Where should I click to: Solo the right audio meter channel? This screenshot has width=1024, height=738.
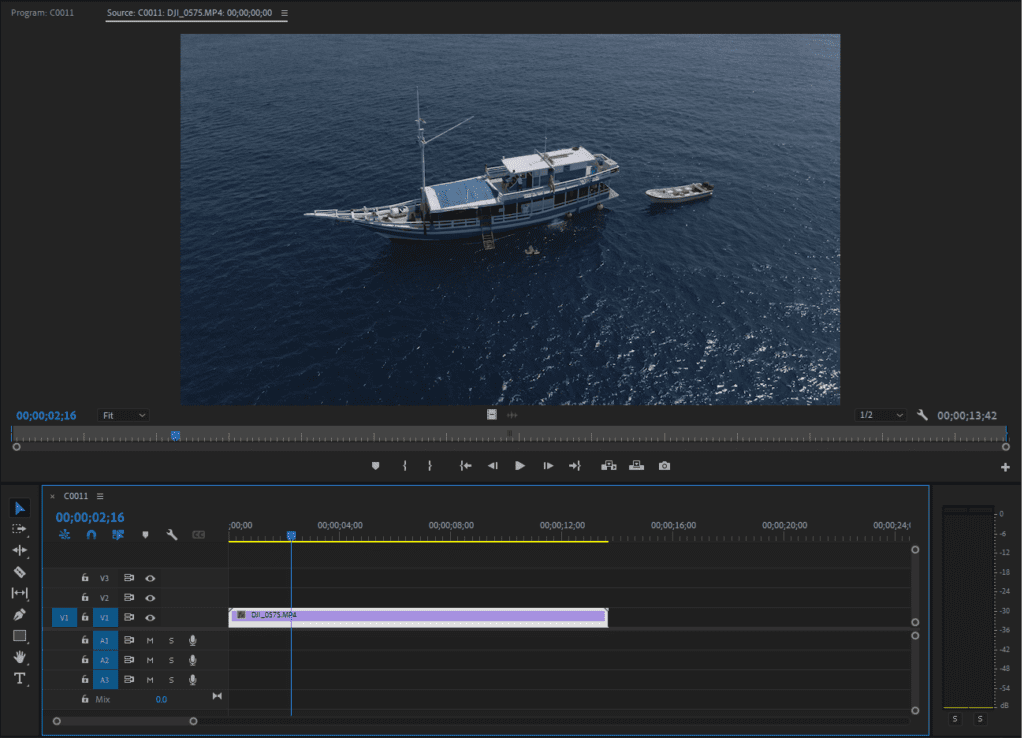coord(980,718)
